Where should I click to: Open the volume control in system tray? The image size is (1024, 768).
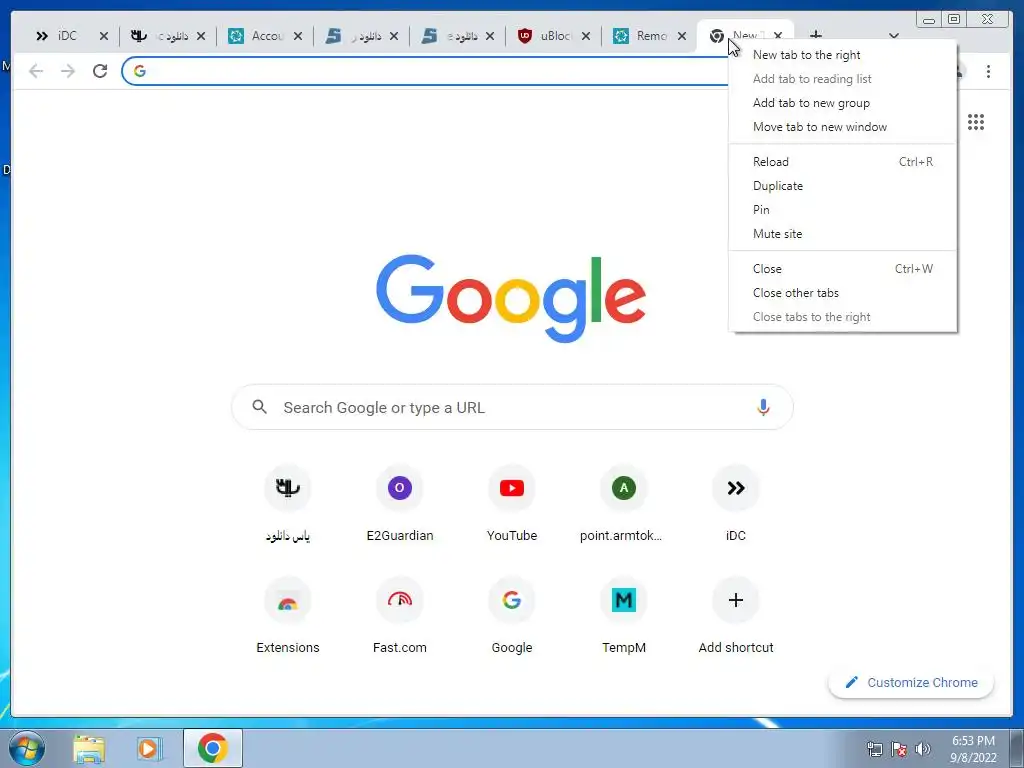(922, 749)
